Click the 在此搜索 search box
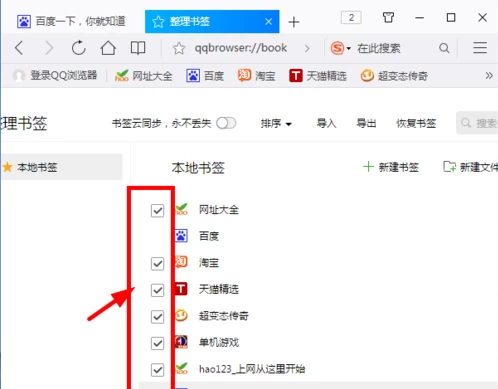 point(379,49)
